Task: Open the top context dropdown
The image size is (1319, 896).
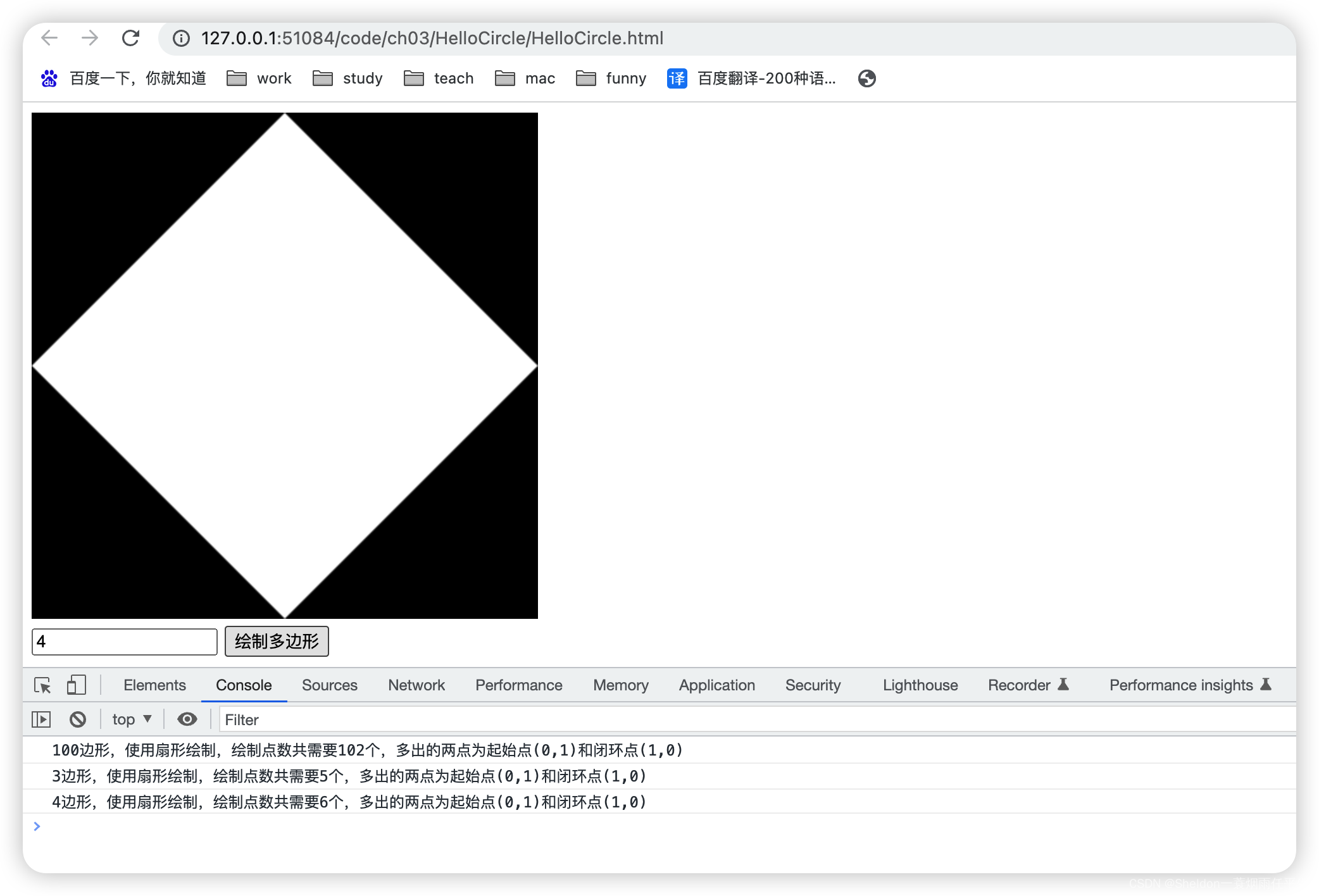Action: [132, 719]
